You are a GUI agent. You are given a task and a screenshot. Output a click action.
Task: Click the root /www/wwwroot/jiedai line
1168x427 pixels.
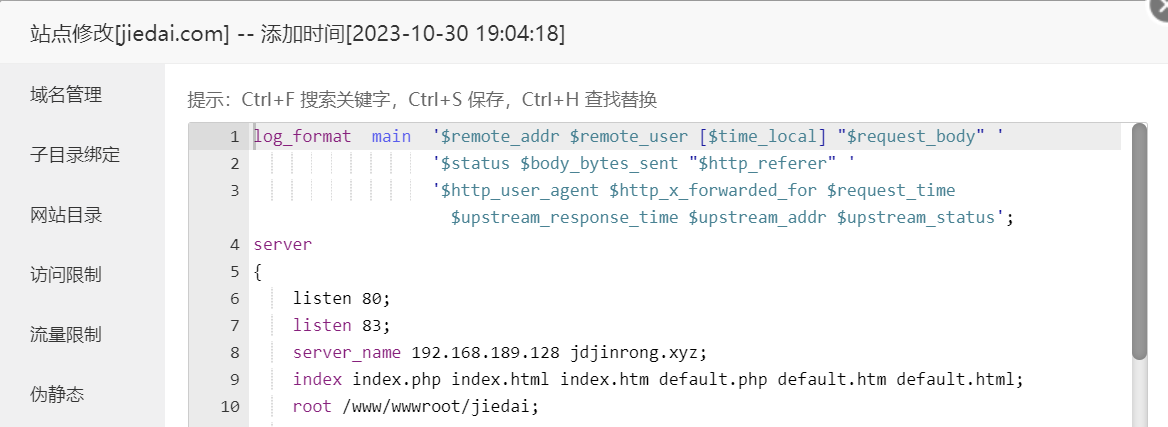415,406
